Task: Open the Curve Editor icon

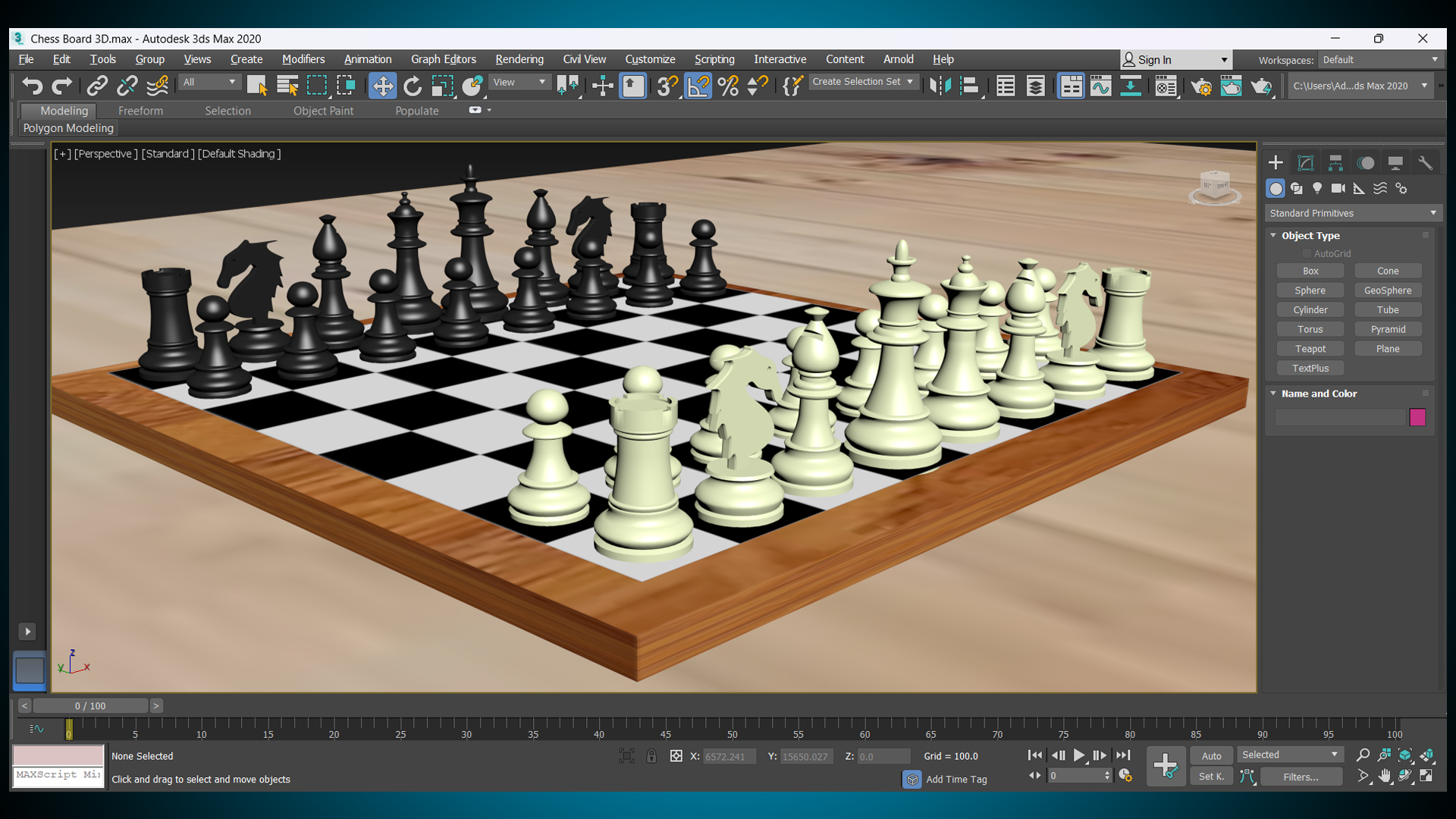Action: 1100,86
